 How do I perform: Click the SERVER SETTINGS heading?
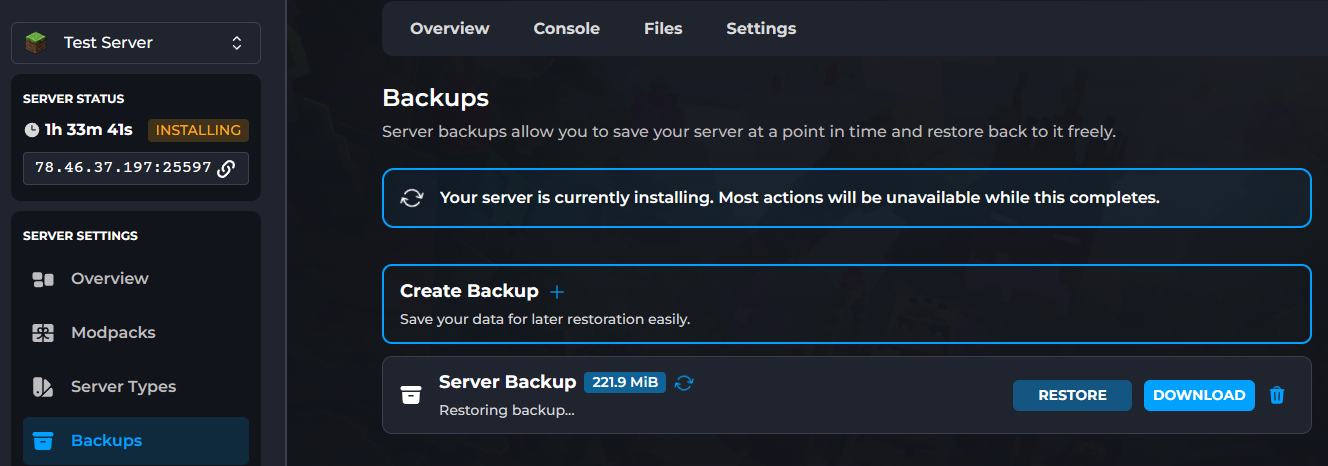coord(80,236)
